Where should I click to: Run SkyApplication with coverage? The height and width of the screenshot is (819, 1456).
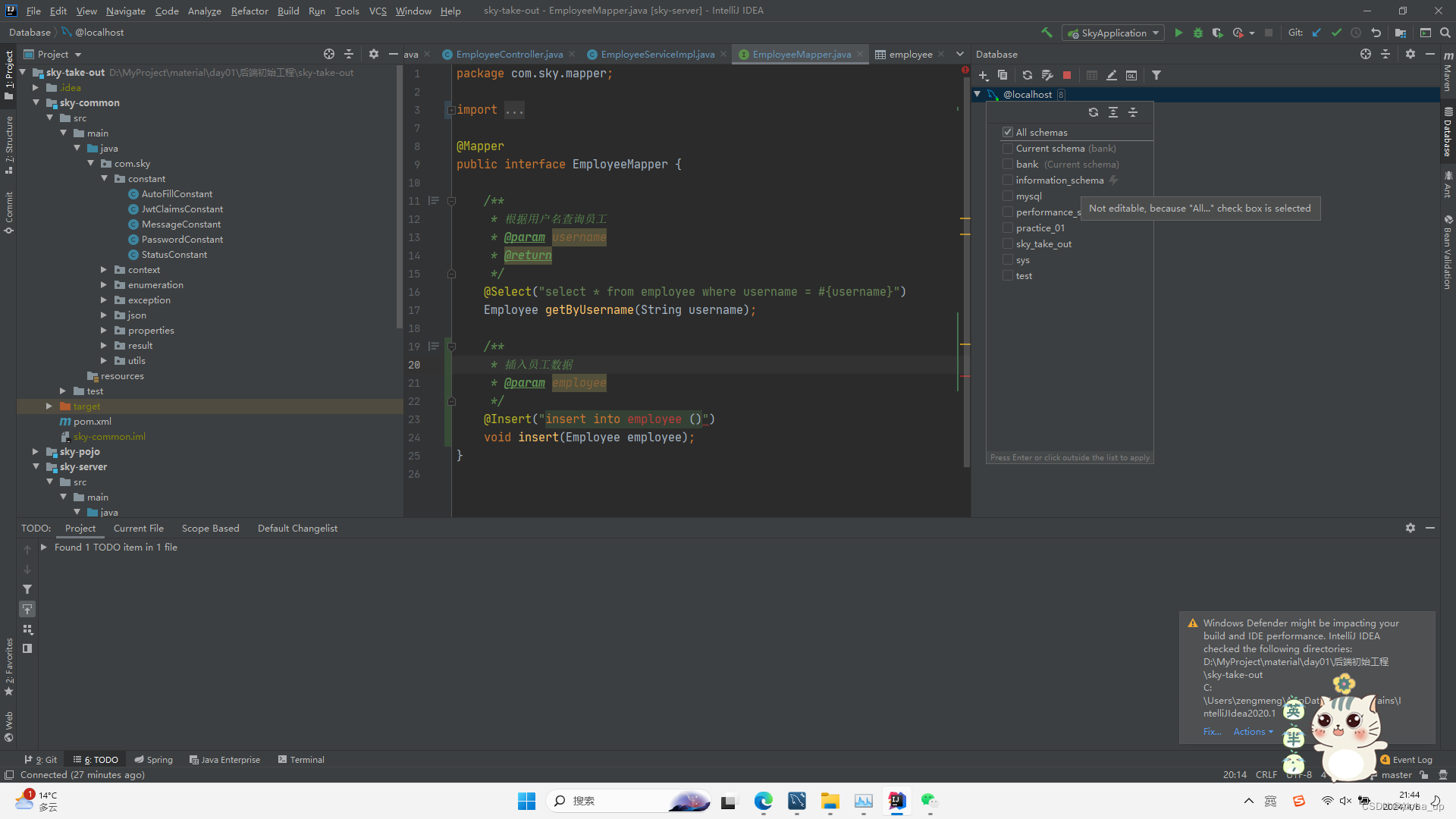tap(1218, 33)
